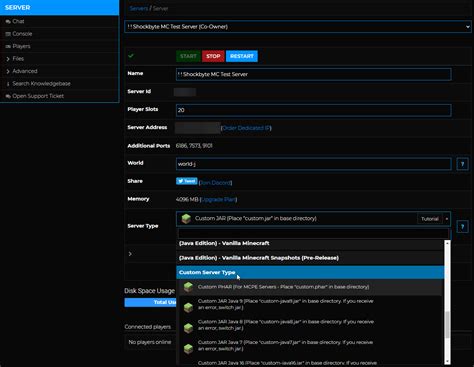Go to Servers breadcrumb link
The height and width of the screenshot is (367, 474).
(x=138, y=8)
